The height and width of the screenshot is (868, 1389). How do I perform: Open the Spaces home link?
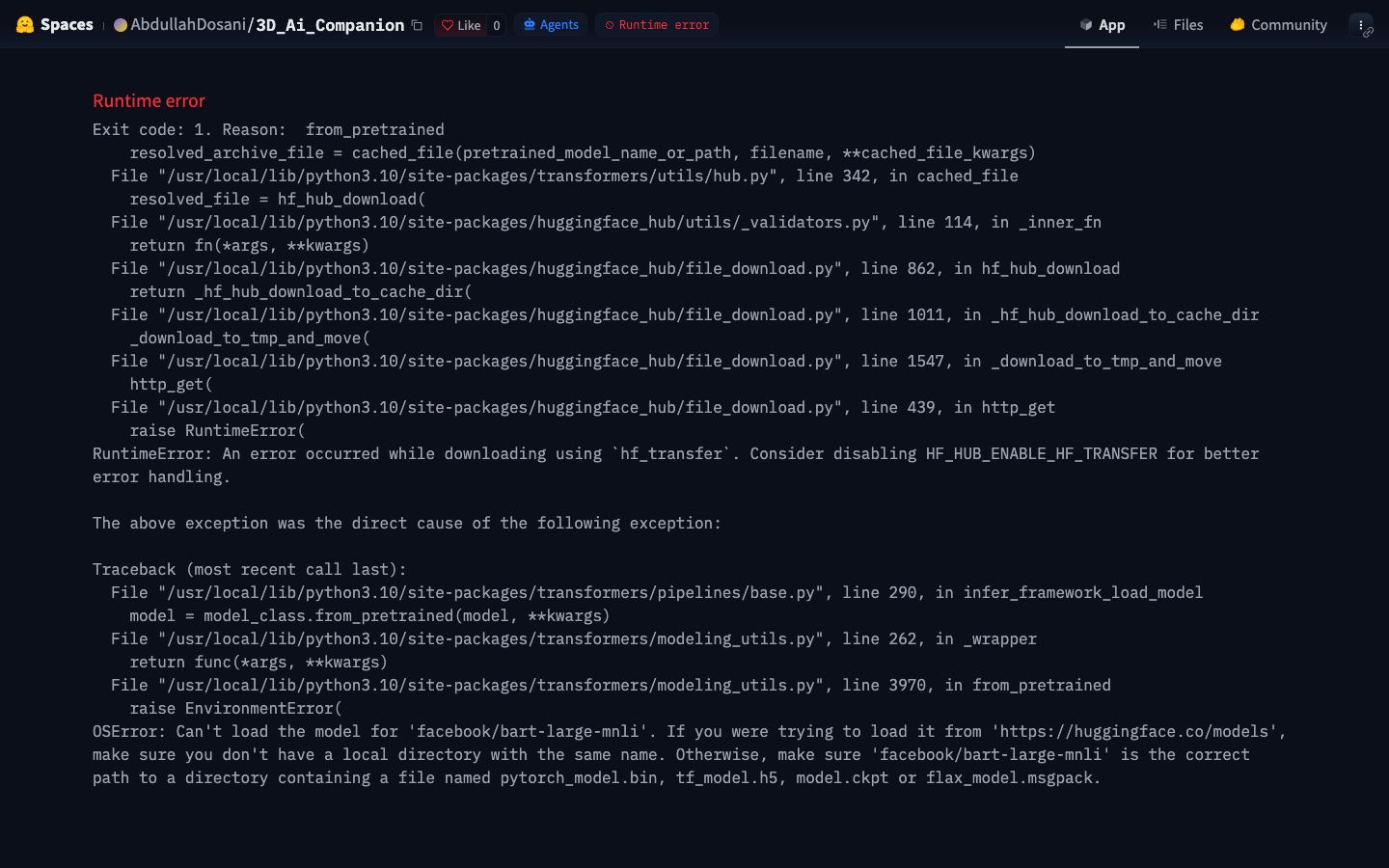pos(67,25)
